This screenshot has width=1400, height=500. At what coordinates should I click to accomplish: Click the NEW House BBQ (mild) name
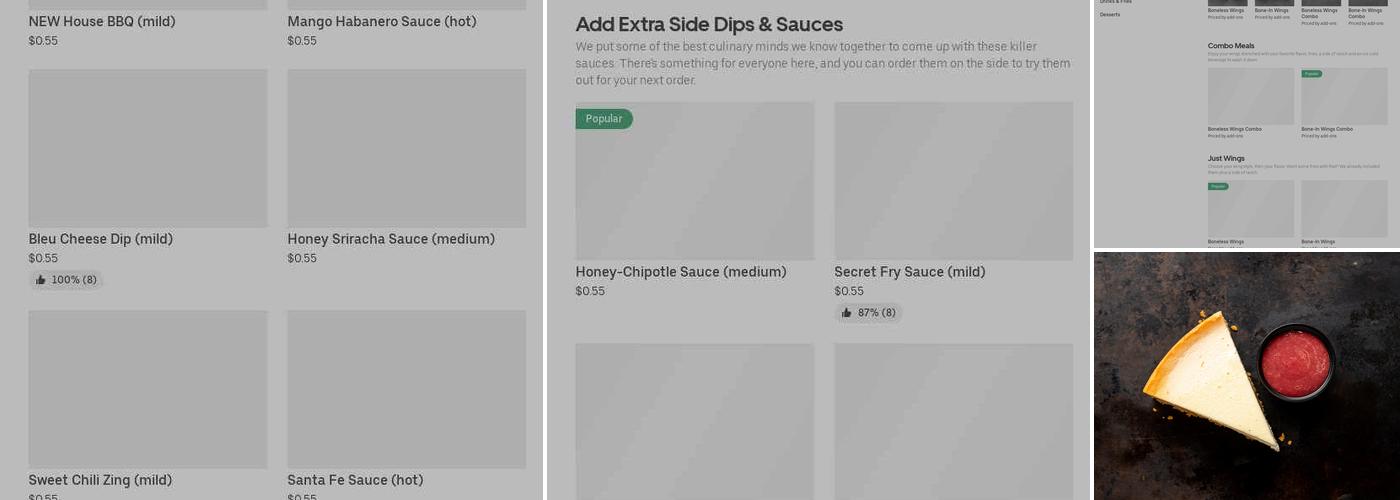tap(102, 21)
